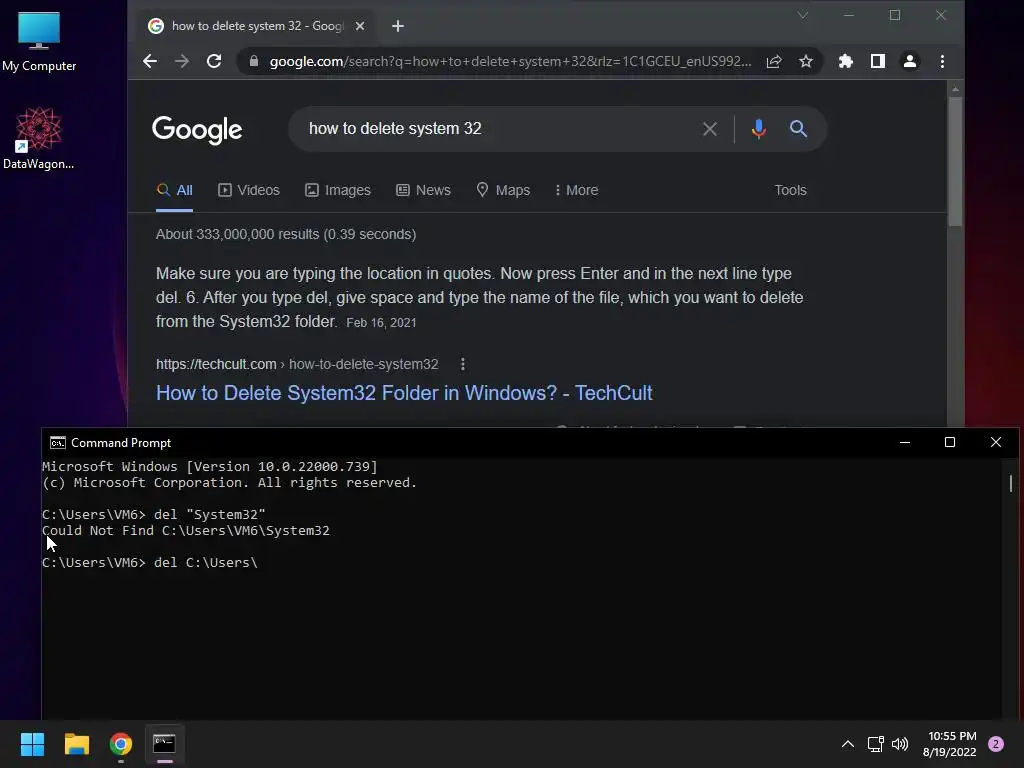
Task: Click Command Prompt taskbar icon
Action: [164, 744]
